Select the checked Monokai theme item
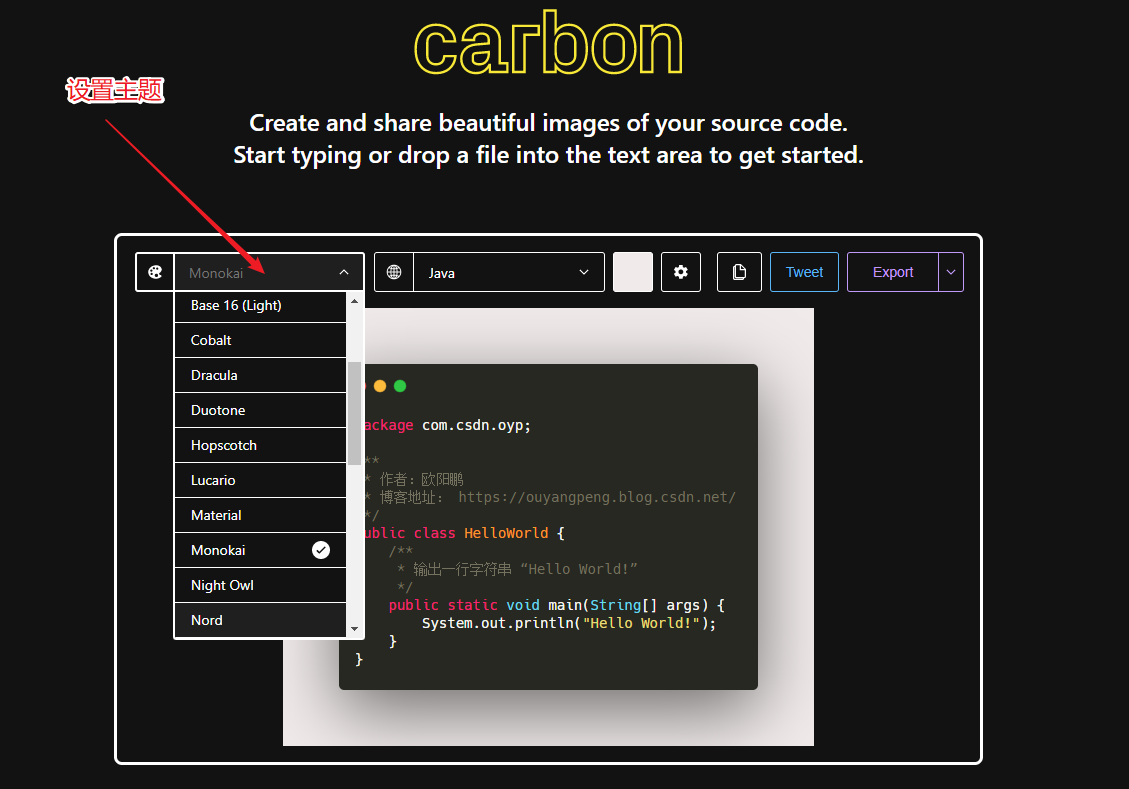This screenshot has height=789, width=1129. [260, 550]
